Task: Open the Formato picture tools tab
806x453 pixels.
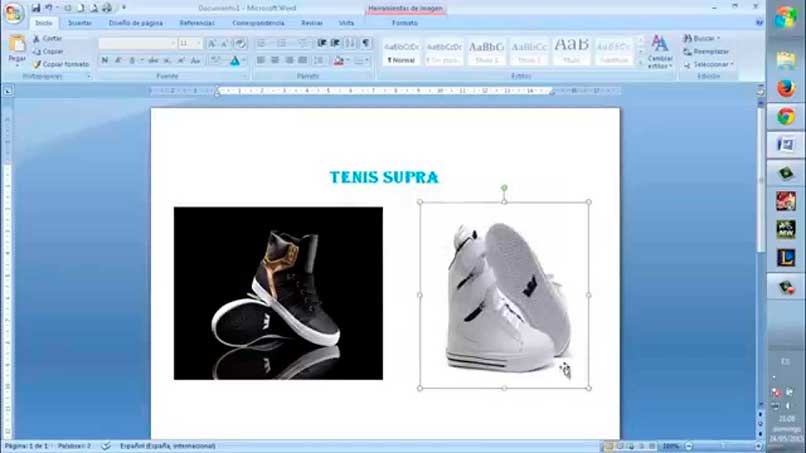Action: [405, 23]
